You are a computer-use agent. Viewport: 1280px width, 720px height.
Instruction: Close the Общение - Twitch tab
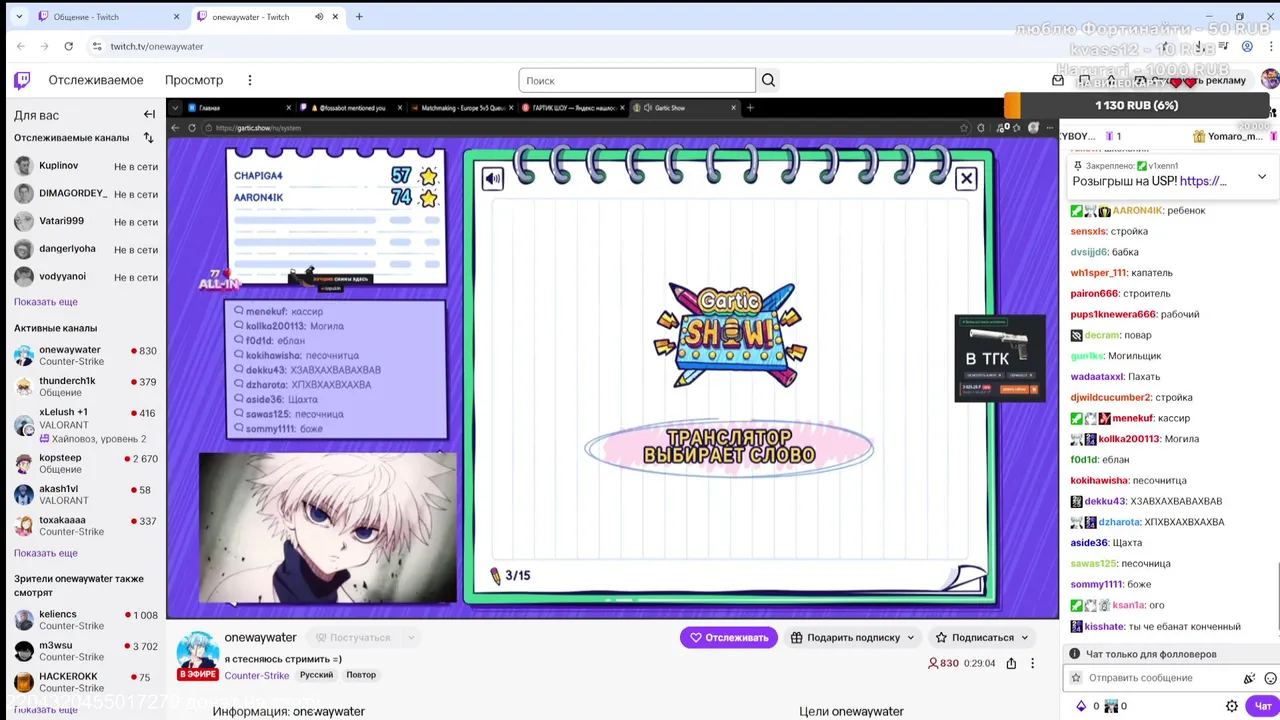coord(177,16)
